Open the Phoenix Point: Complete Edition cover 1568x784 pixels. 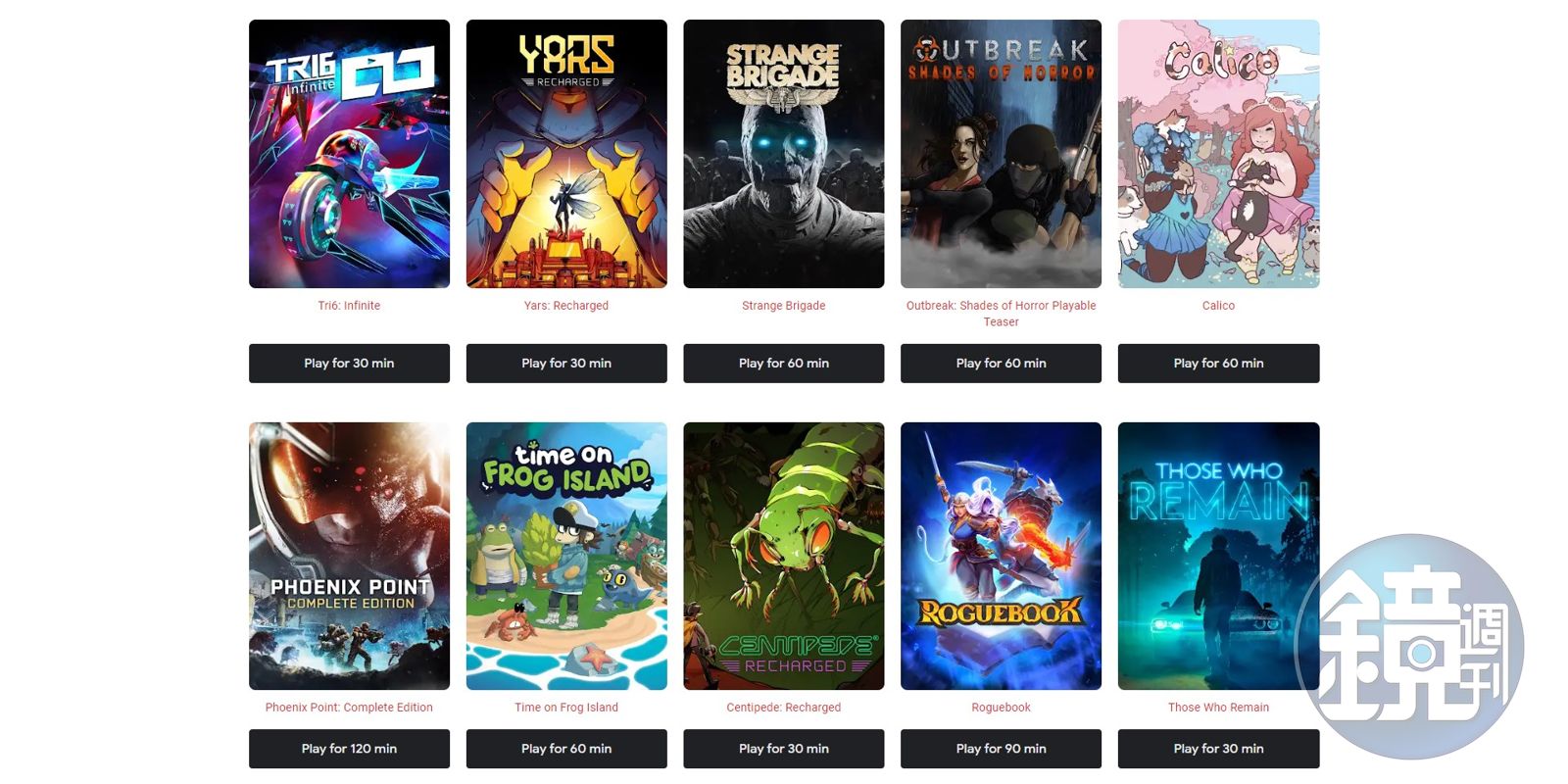349,556
